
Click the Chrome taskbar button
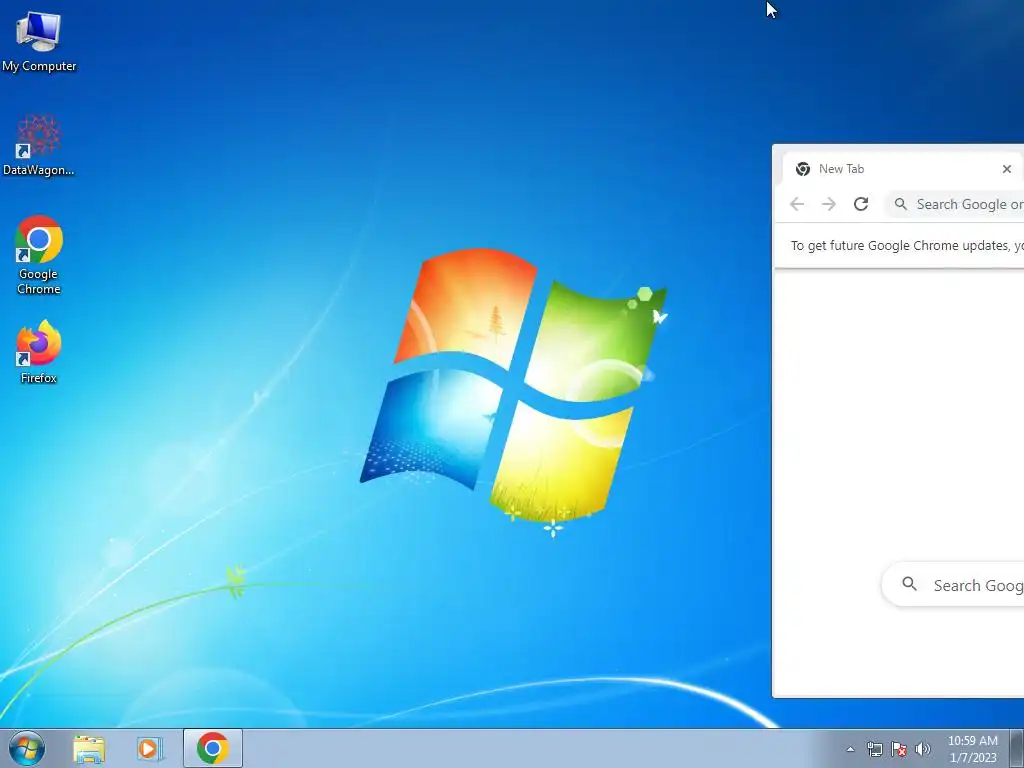213,748
